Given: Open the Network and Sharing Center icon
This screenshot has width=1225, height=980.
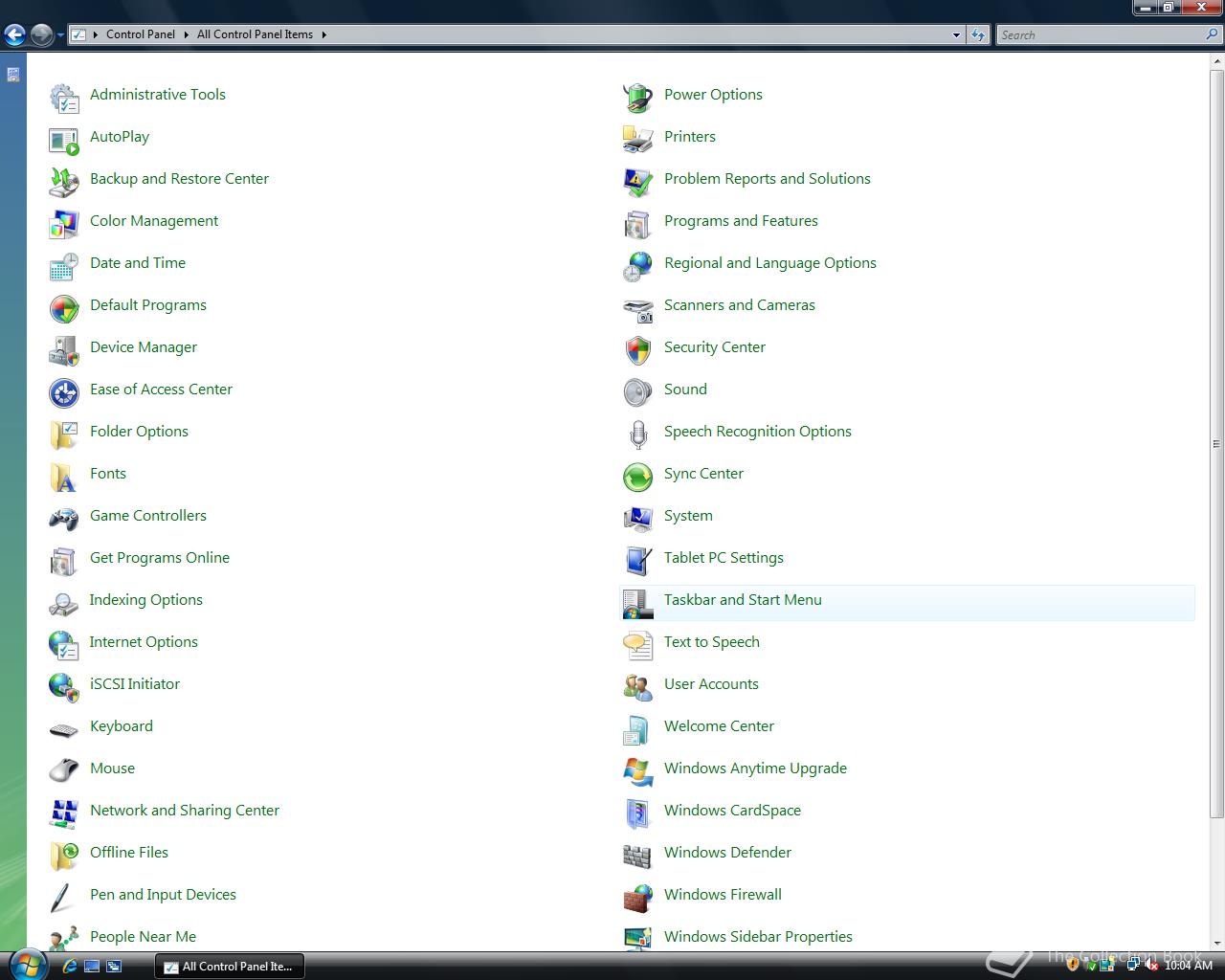Looking at the screenshot, I should pos(64,812).
